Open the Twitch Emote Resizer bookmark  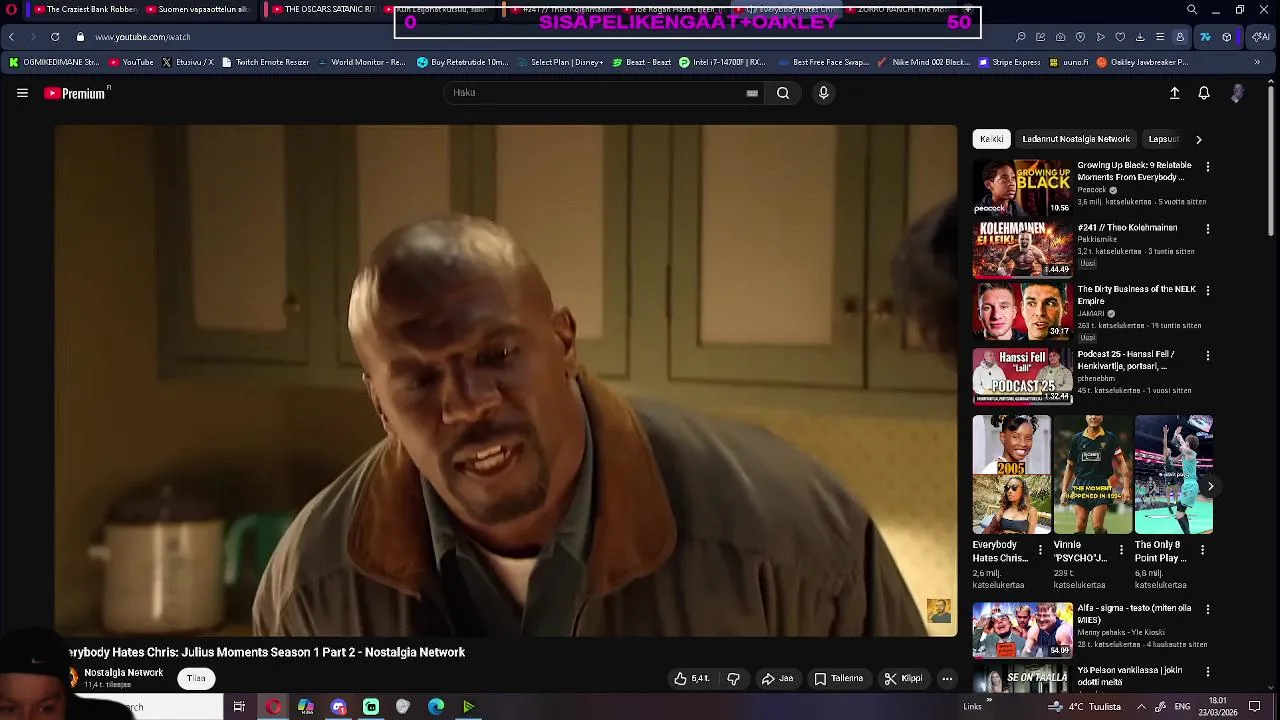click(x=266, y=62)
